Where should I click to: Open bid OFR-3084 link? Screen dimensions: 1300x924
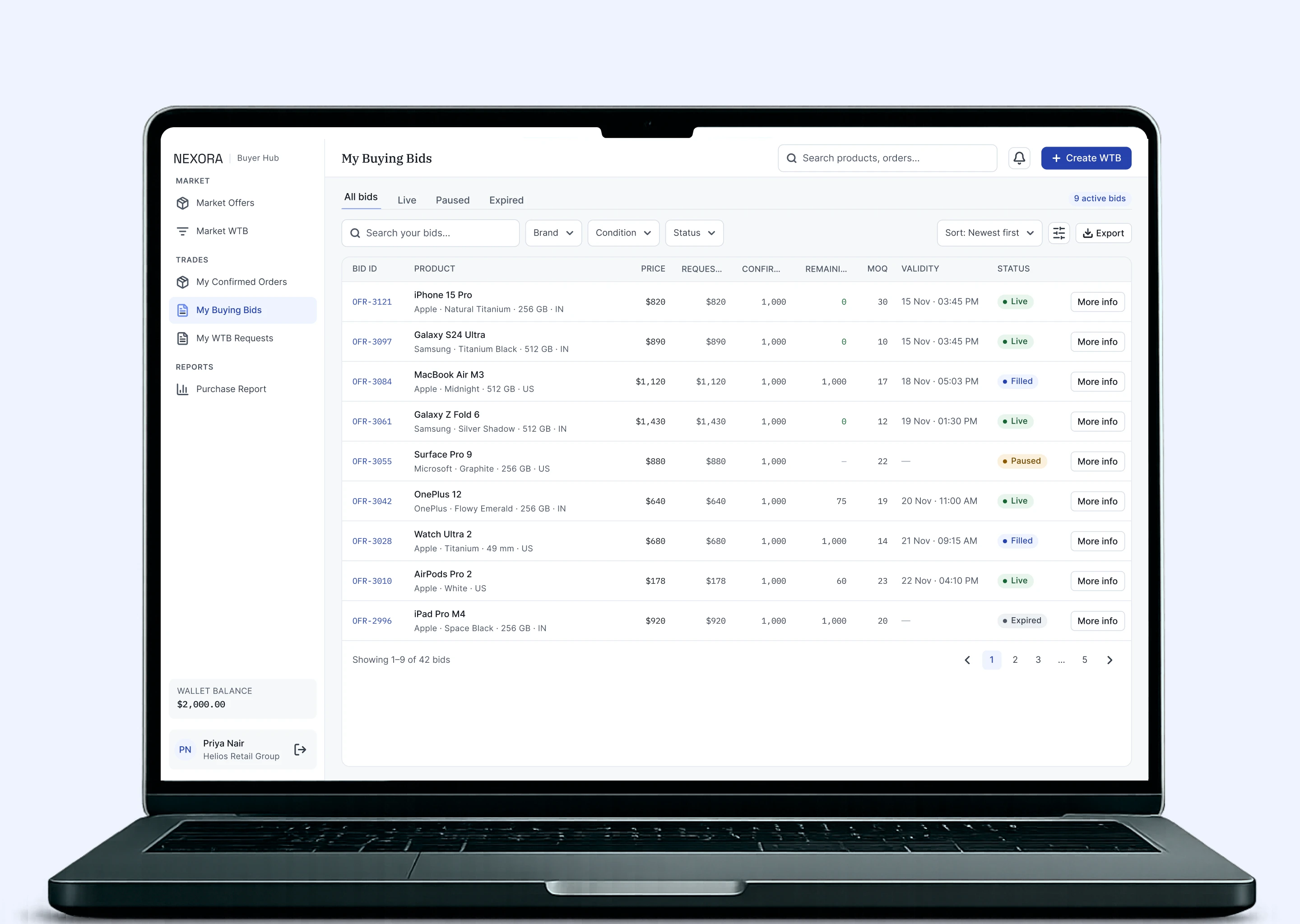(x=371, y=382)
